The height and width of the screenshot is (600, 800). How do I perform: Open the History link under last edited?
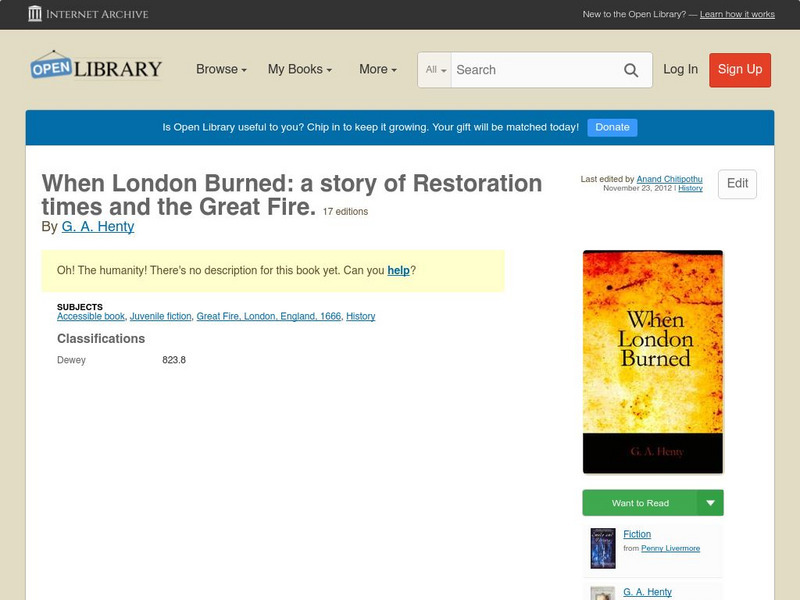pos(690,188)
